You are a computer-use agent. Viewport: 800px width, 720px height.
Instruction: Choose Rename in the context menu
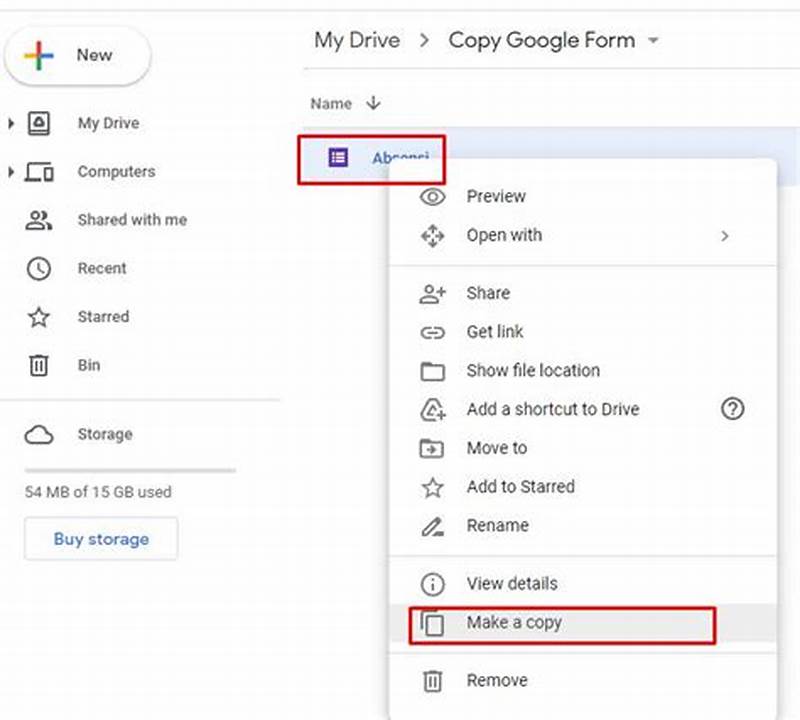(x=497, y=525)
